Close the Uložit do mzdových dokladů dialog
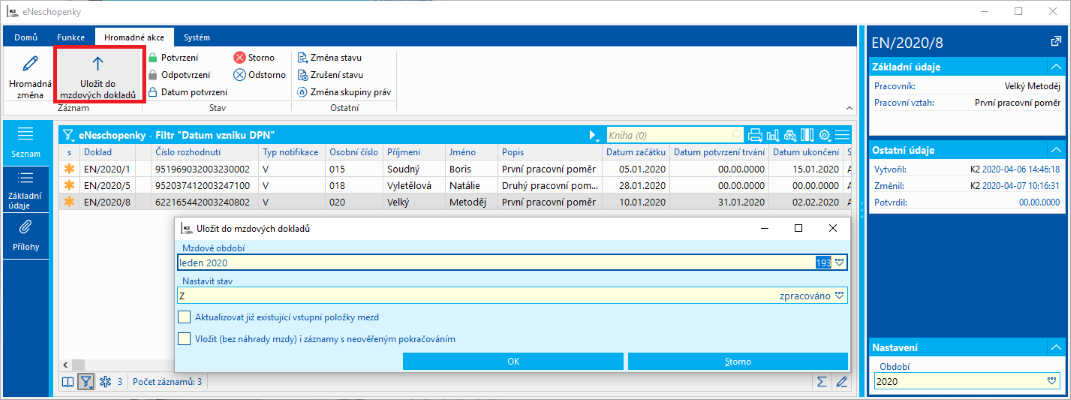This screenshot has height=400, width=1071. pyautogui.click(x=832, y=229)
